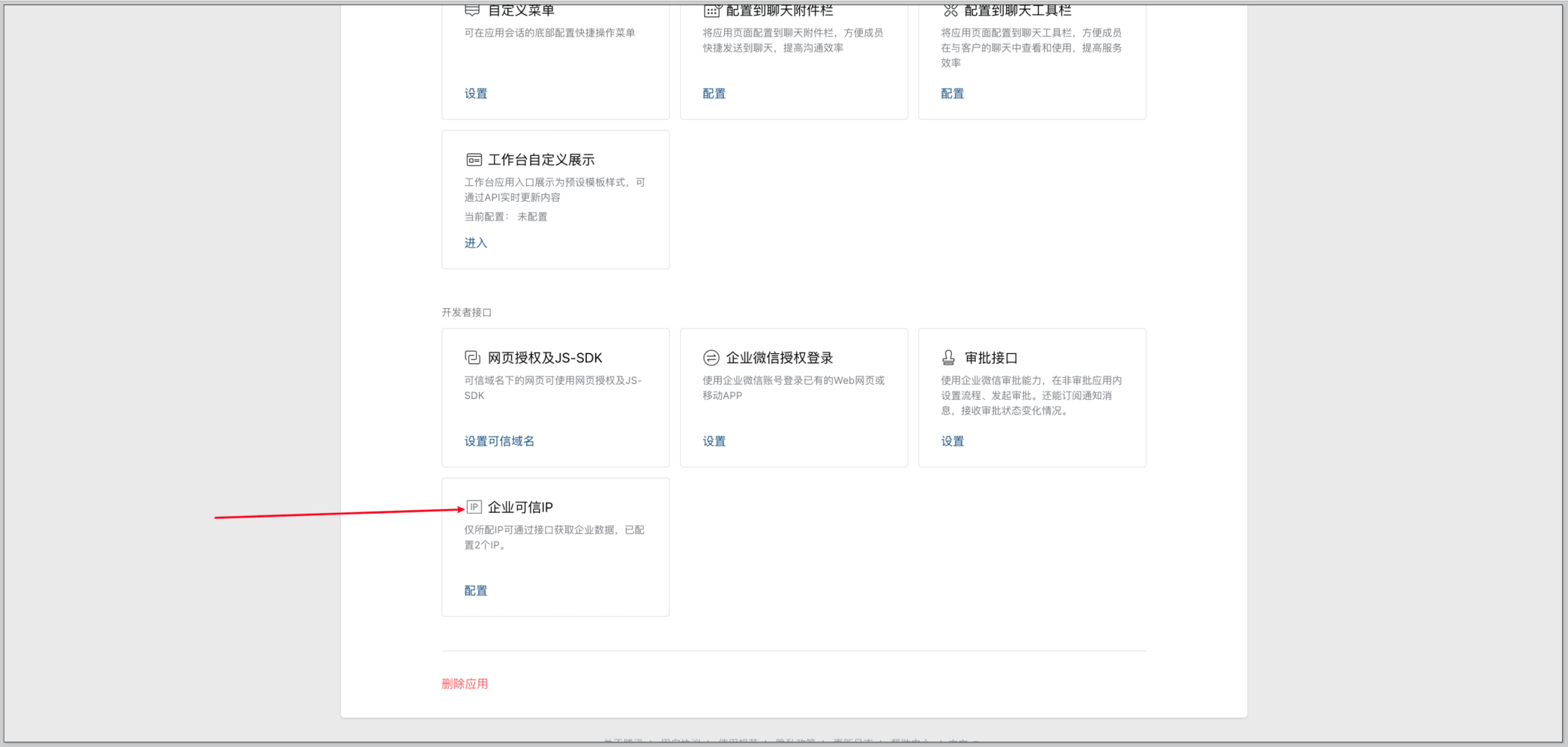
Task: Click the 配置到聊天附件栏 icon
Action: (711, 10)
